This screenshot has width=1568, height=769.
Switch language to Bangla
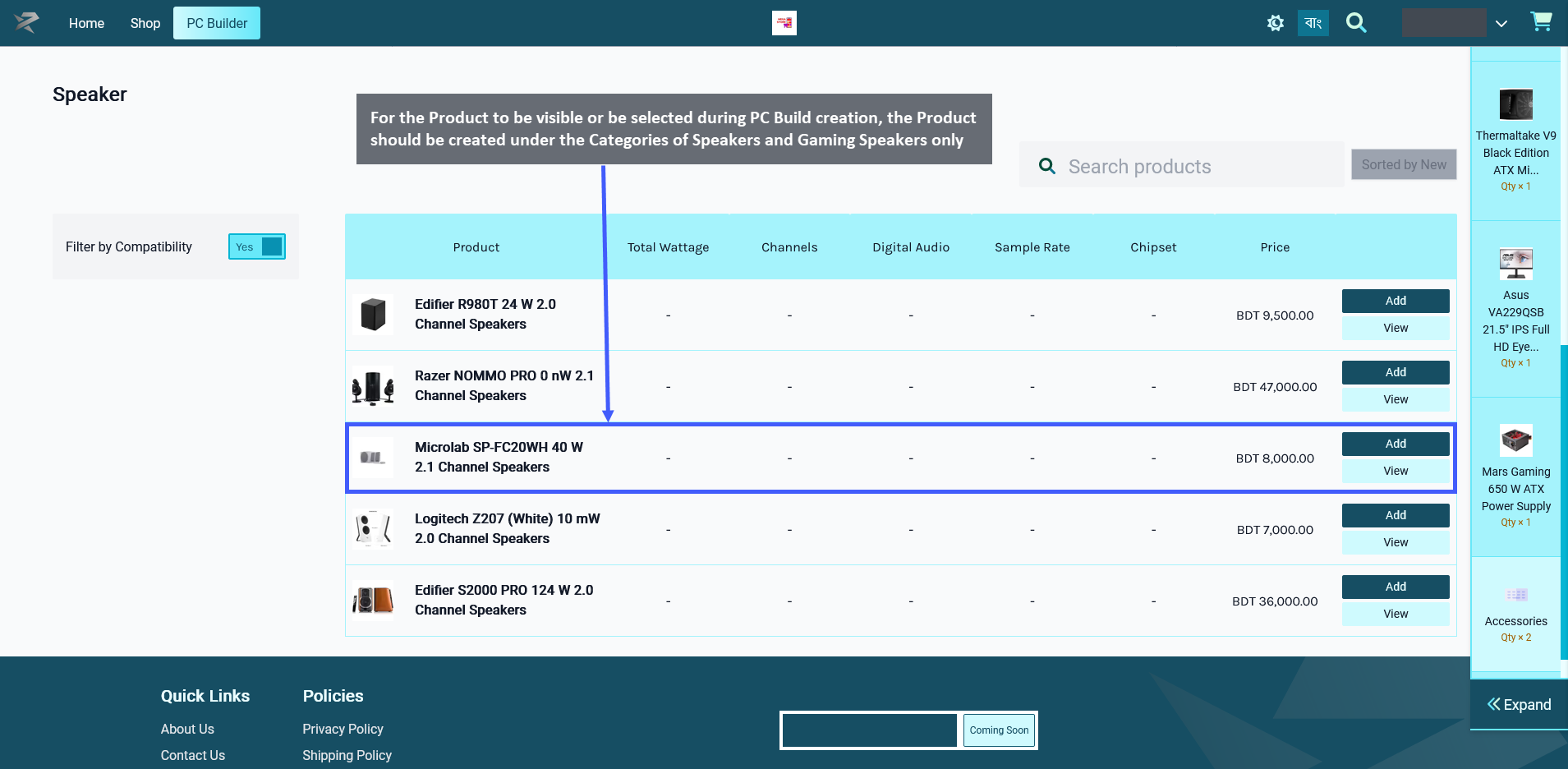click(x=1313, y=23)
